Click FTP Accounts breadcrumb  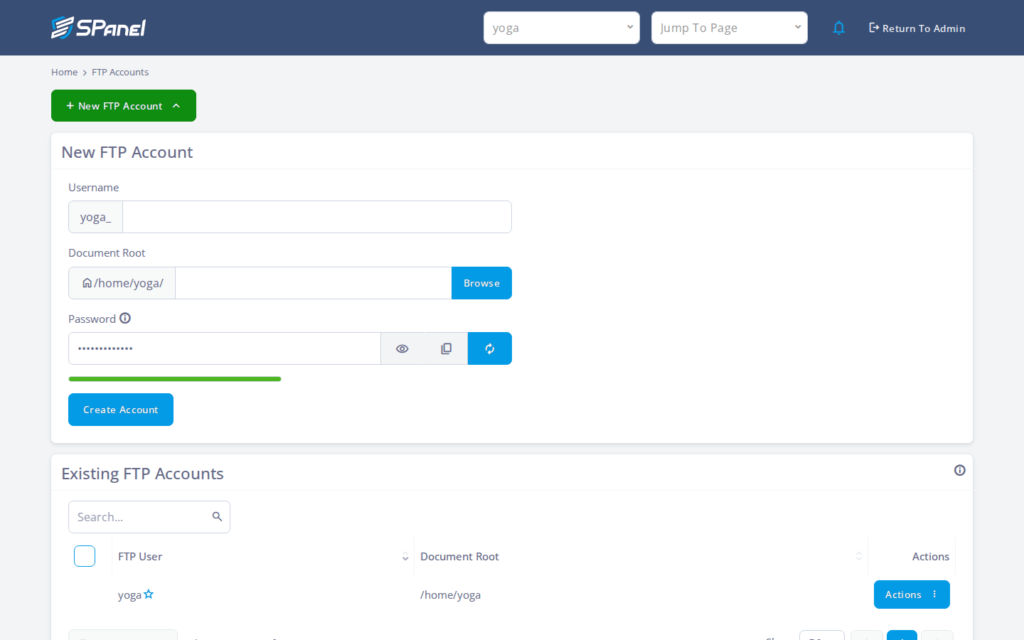(120, 72)
